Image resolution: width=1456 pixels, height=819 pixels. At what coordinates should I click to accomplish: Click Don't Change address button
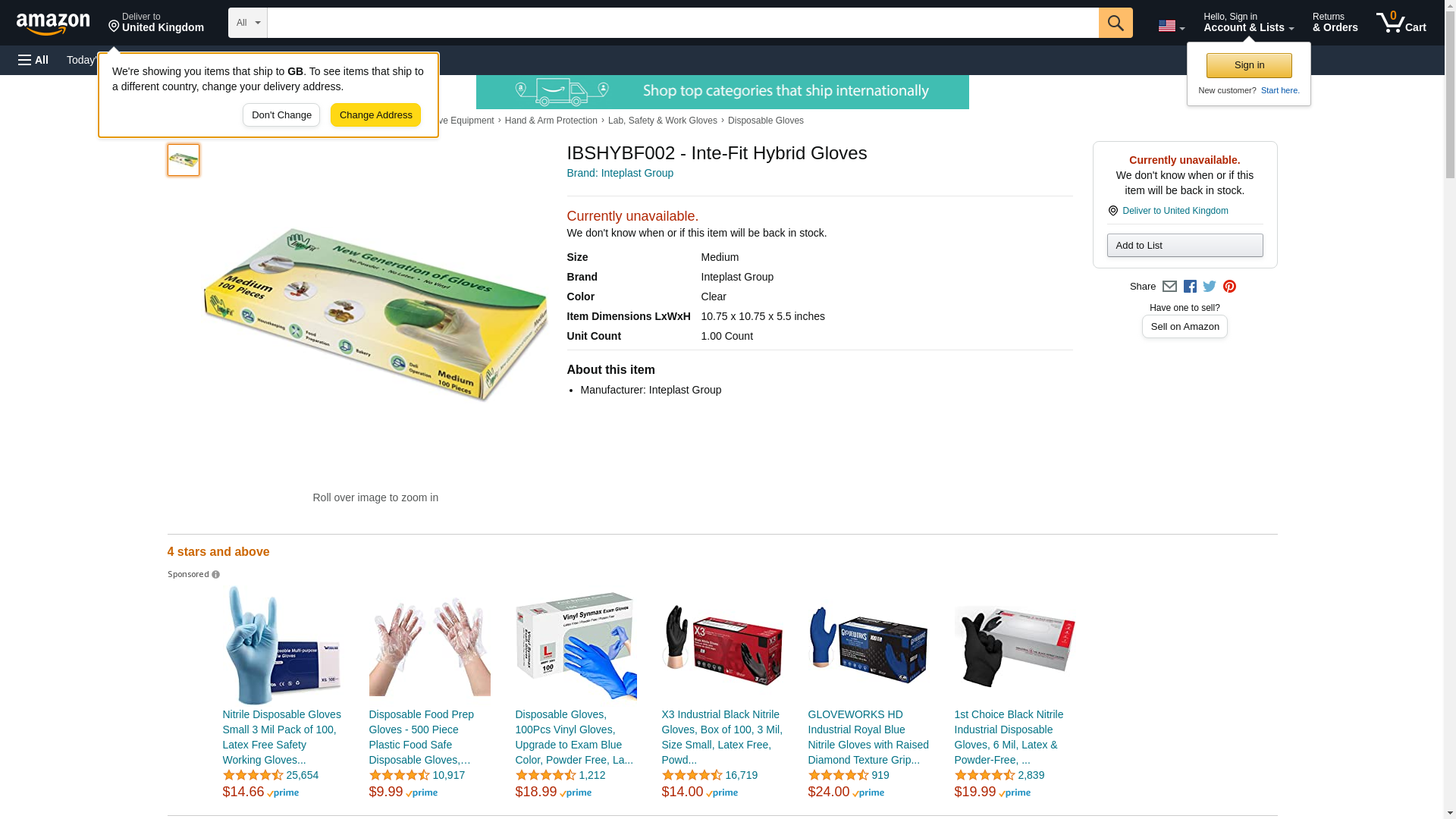281,115
